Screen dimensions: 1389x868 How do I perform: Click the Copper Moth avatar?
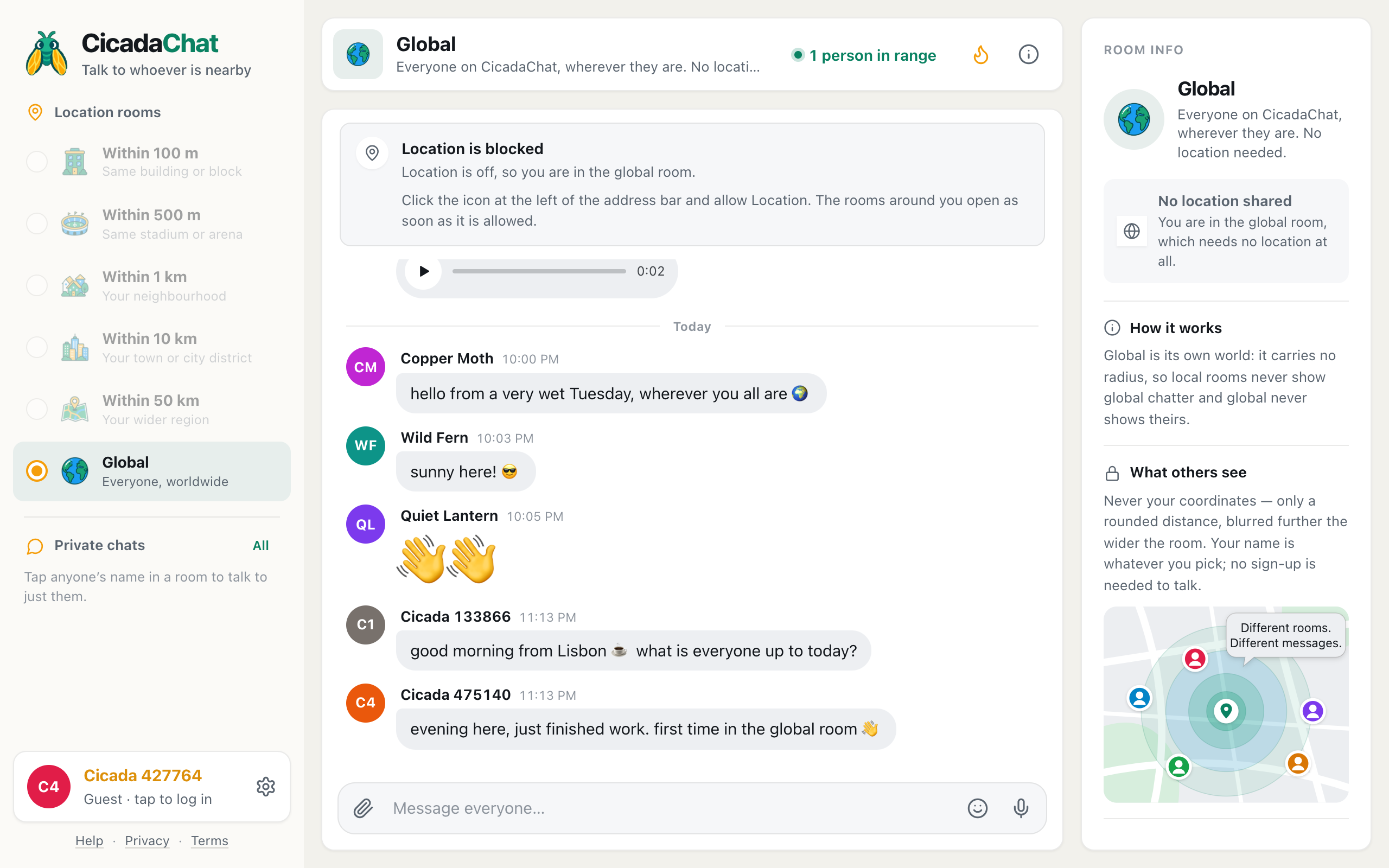[366, 367]
